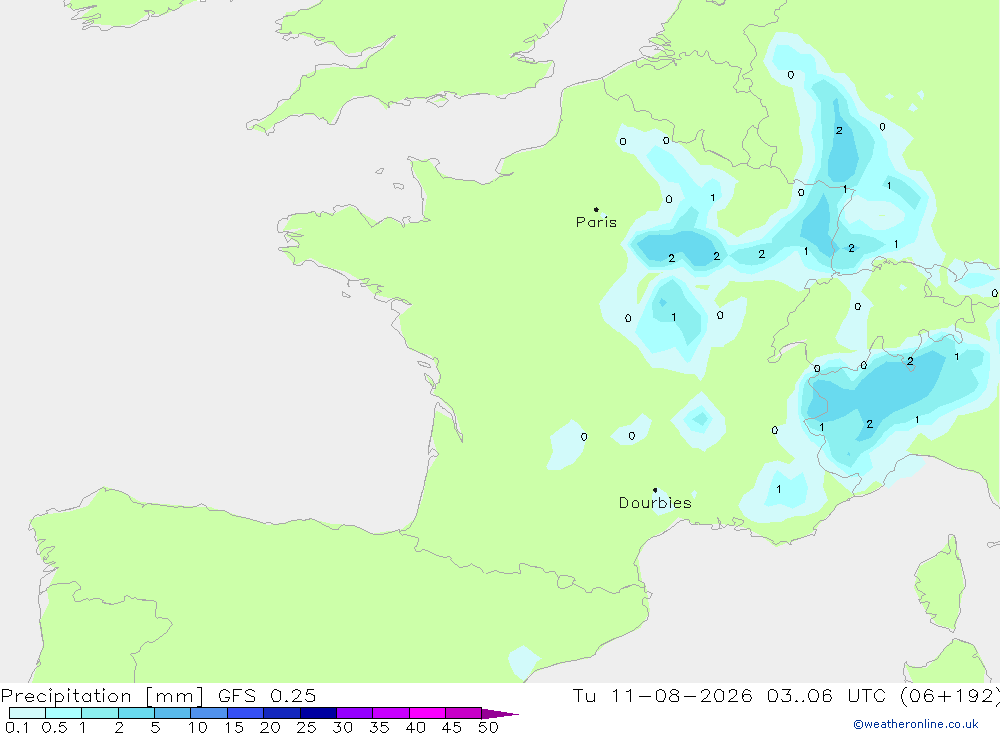Image resolution: width=1000 pixels, height=733 pixels.
Task: Click the 'GFS 0.25' model label
Action: click(x=267, y=695)
